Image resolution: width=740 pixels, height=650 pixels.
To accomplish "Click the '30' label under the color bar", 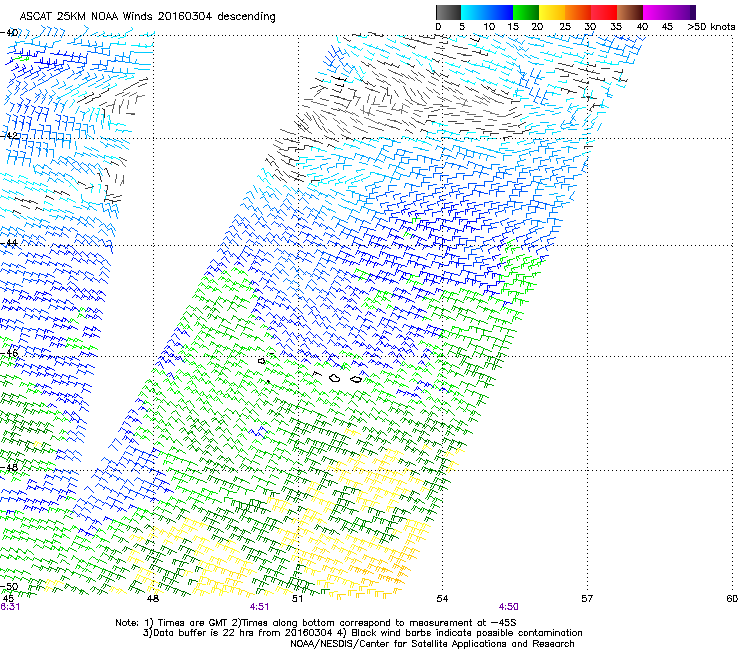I will click(x=590, y=27).
